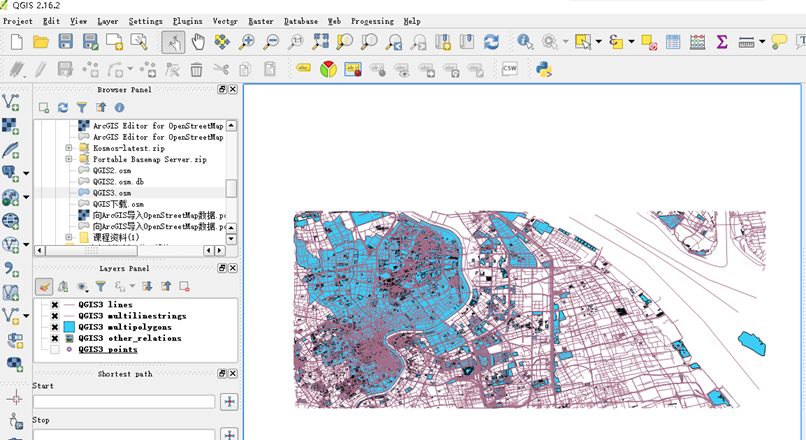Open statistical summary sigma icon

(722, 42)
